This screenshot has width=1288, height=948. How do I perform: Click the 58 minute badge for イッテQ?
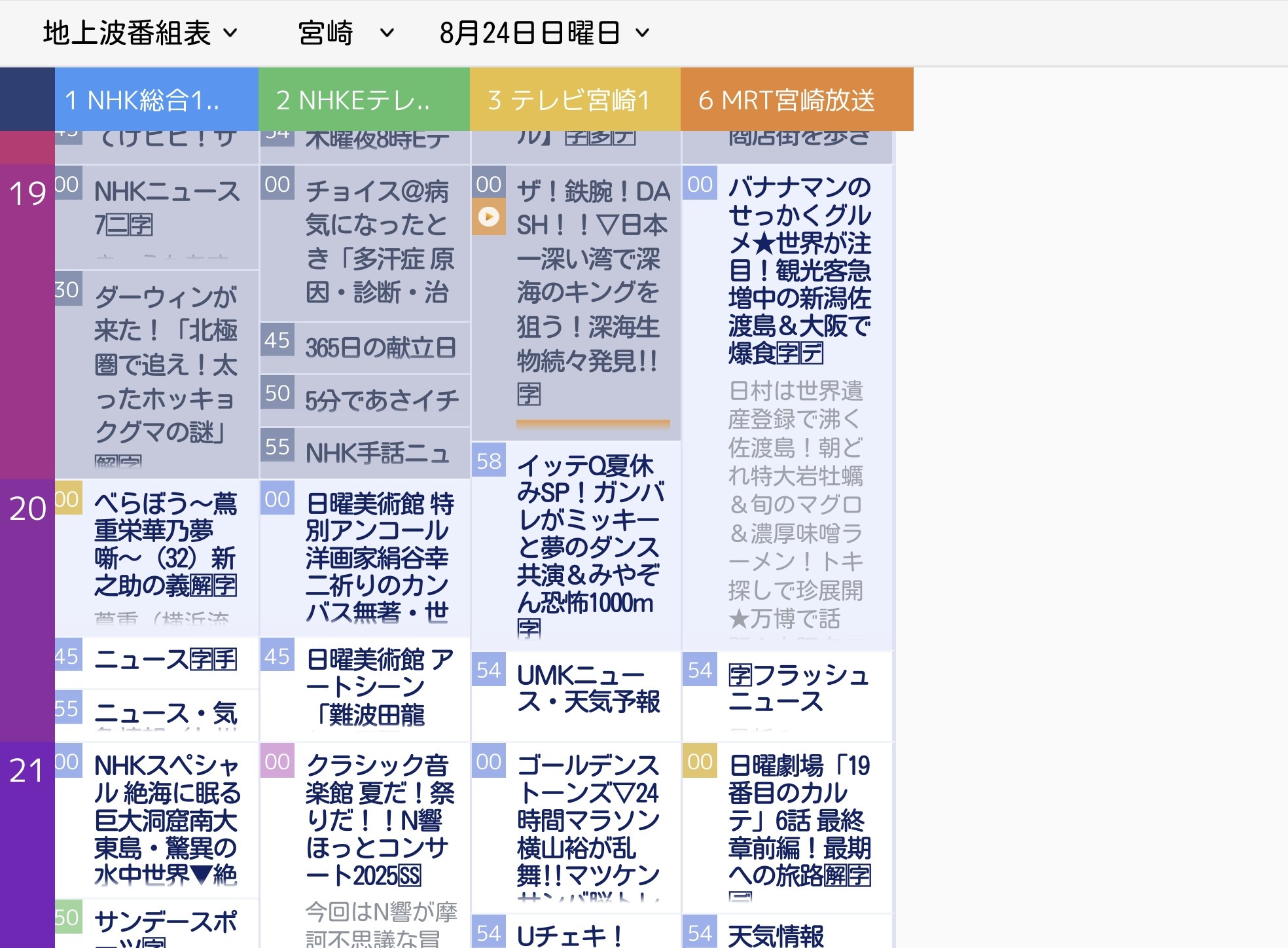click(489, 461)
